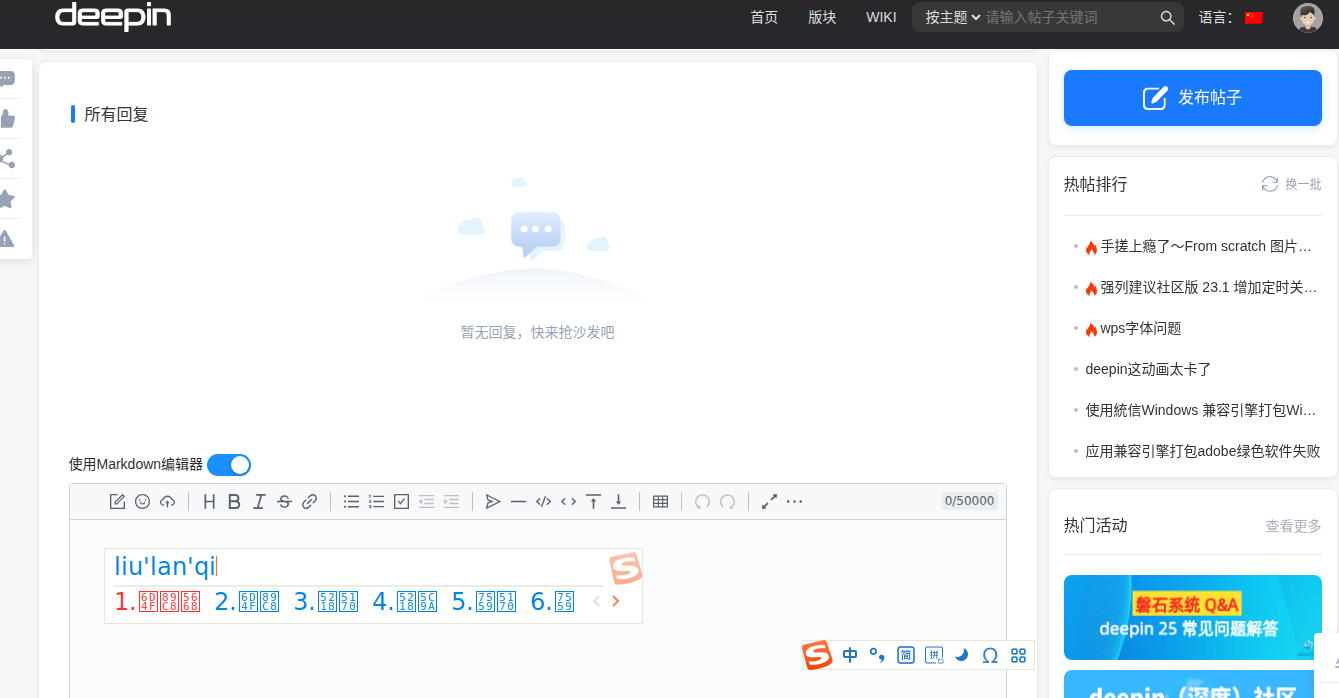Click 查看更多 for hot activities
The height and width of the screenshot is (698, 1339).
click(x=1294, y=526)
